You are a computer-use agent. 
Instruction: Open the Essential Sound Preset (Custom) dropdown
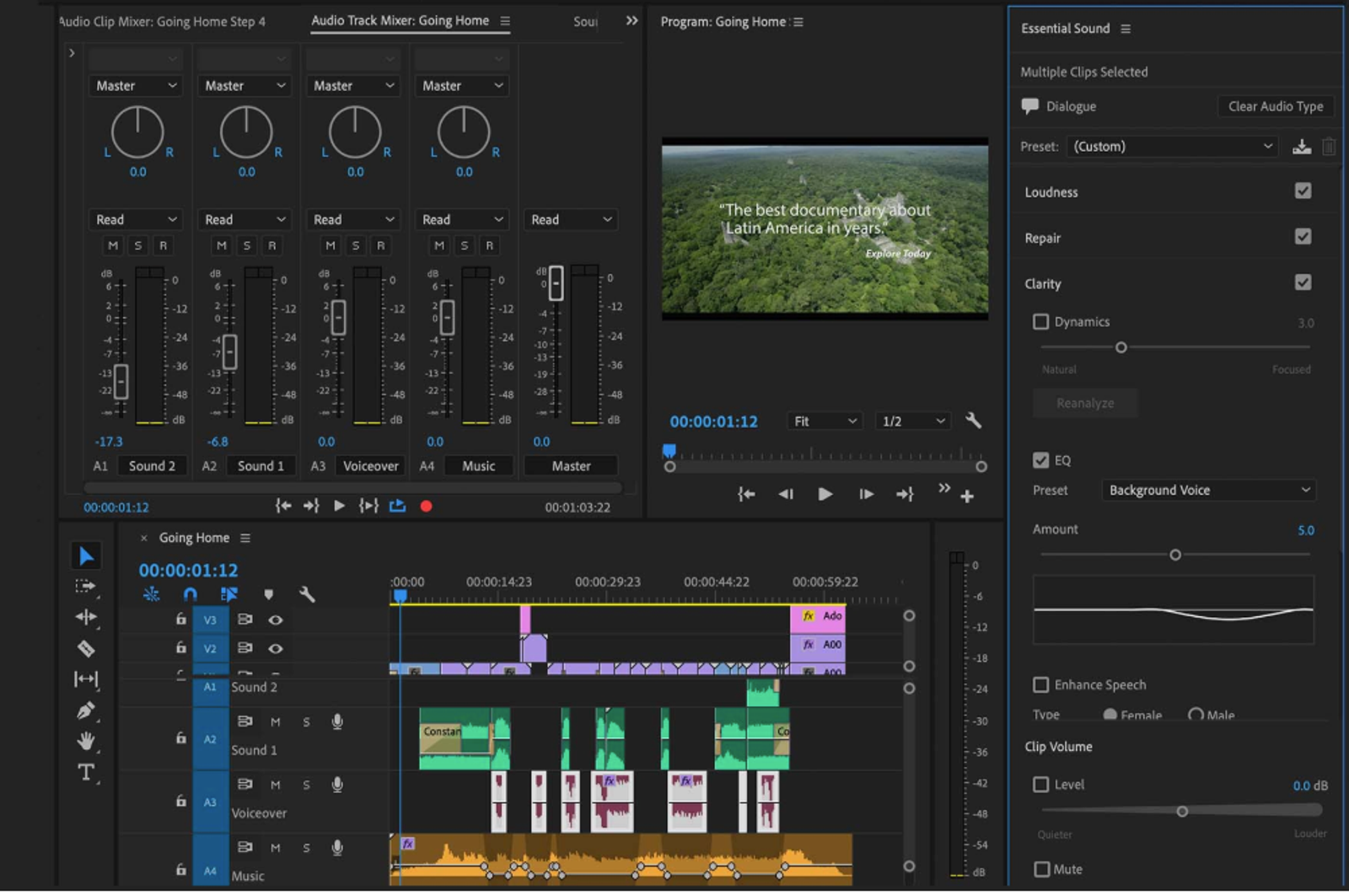[x=1173, y=147]
